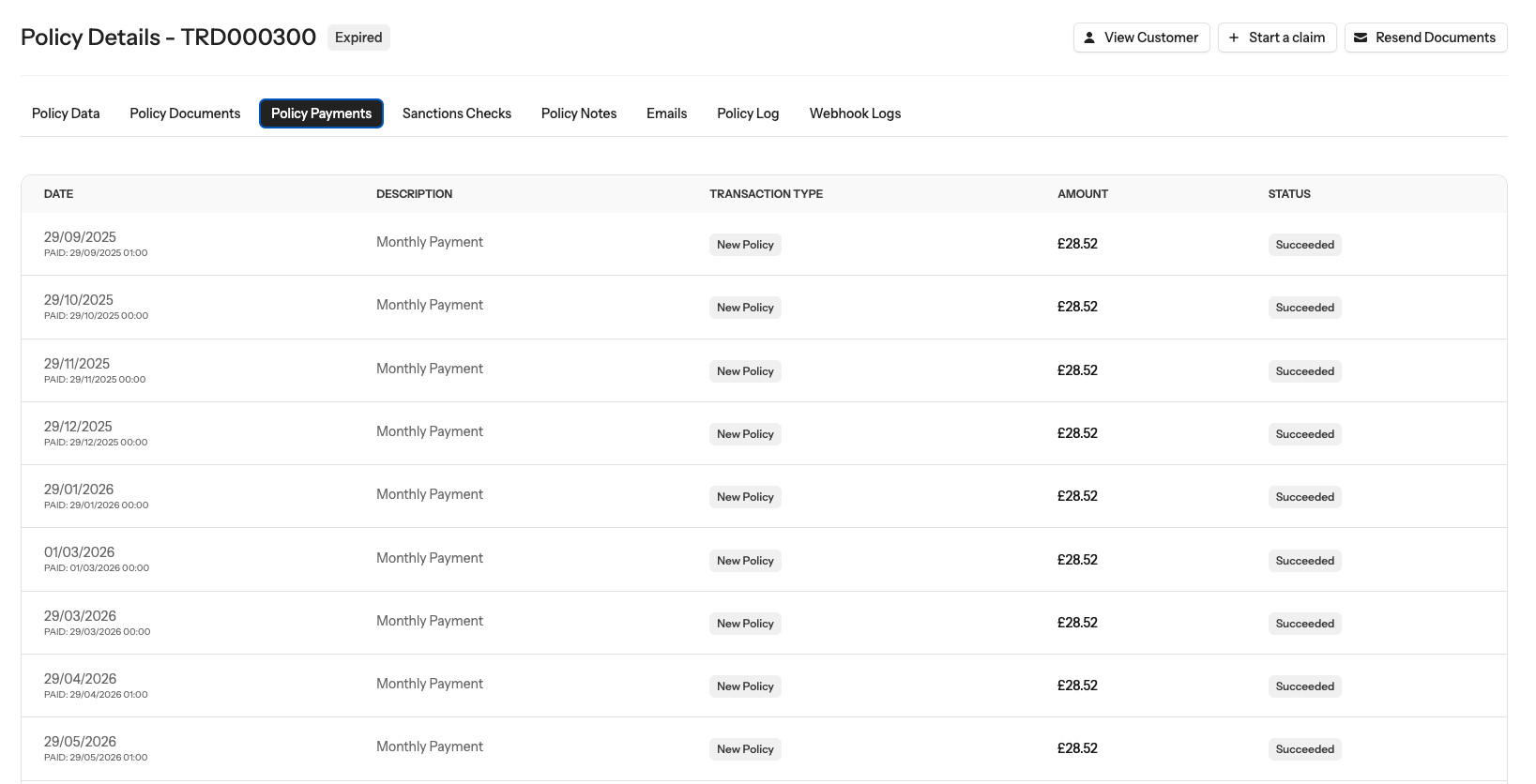
Task: Click the AMOUNT column header
Action: [1083, 194]
